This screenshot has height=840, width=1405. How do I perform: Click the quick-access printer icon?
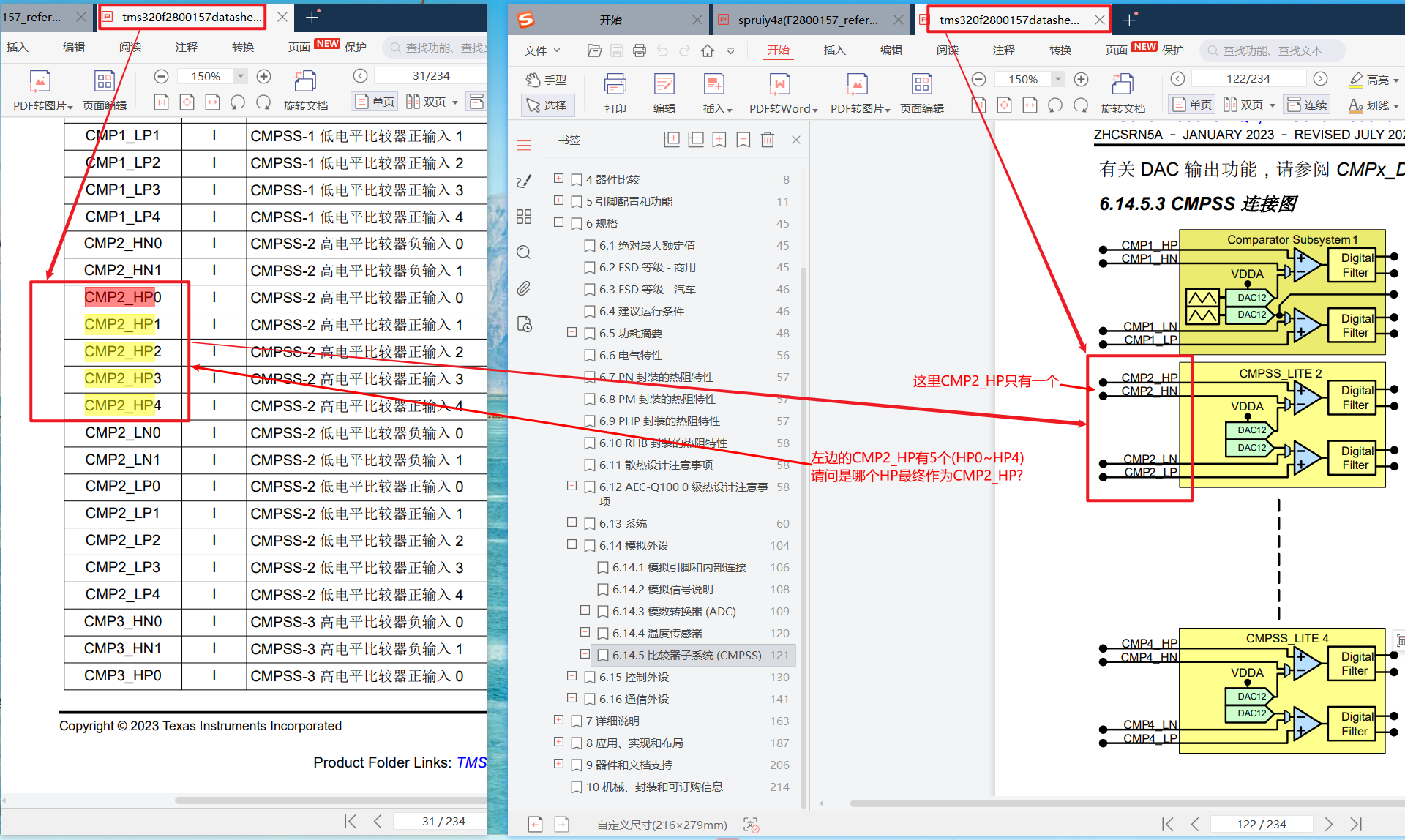640,50
